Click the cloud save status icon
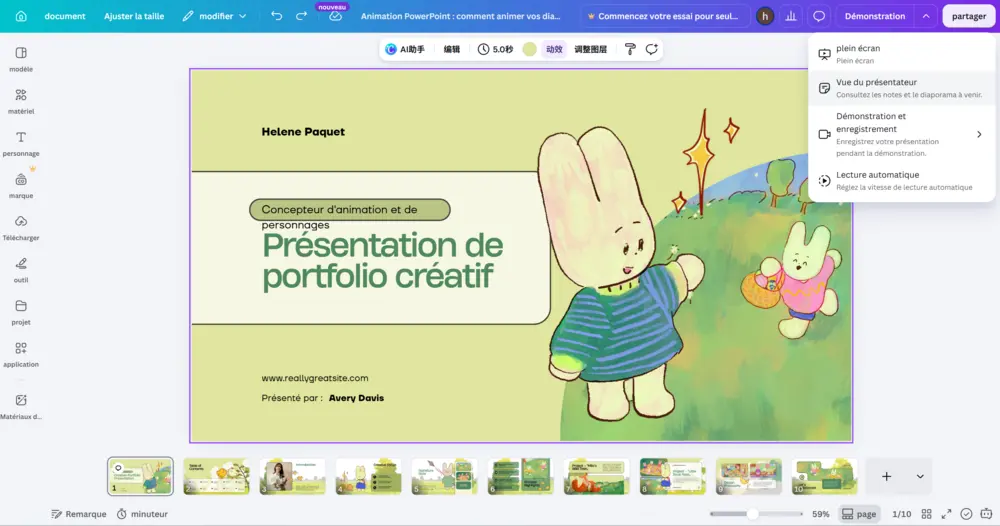The height and width of the screenshot is (526, 1000). tap(335, 17)
